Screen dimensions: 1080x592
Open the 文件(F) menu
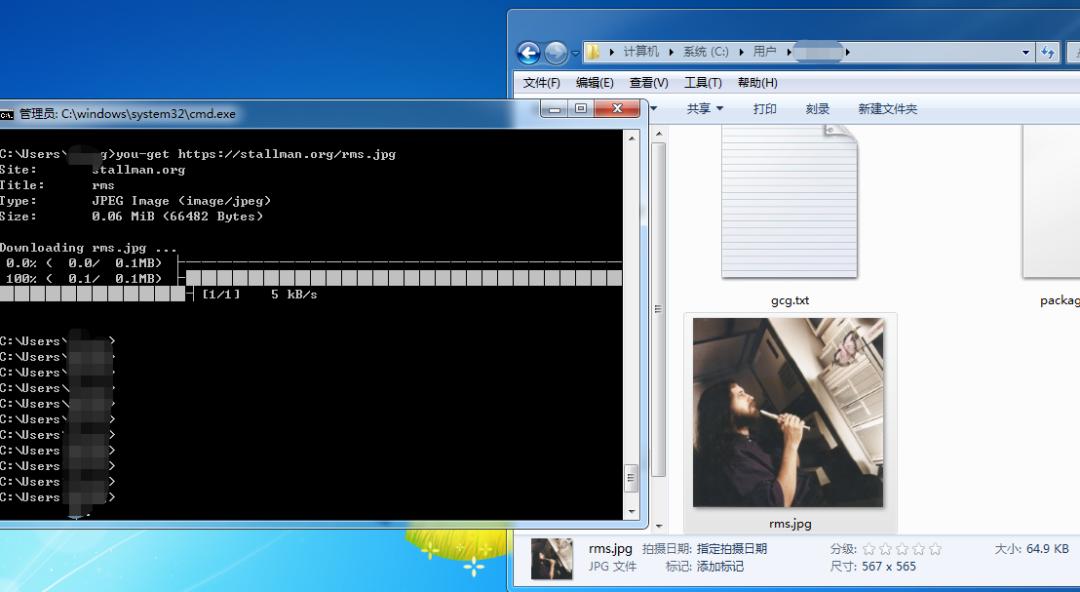[x=541, y=83]
